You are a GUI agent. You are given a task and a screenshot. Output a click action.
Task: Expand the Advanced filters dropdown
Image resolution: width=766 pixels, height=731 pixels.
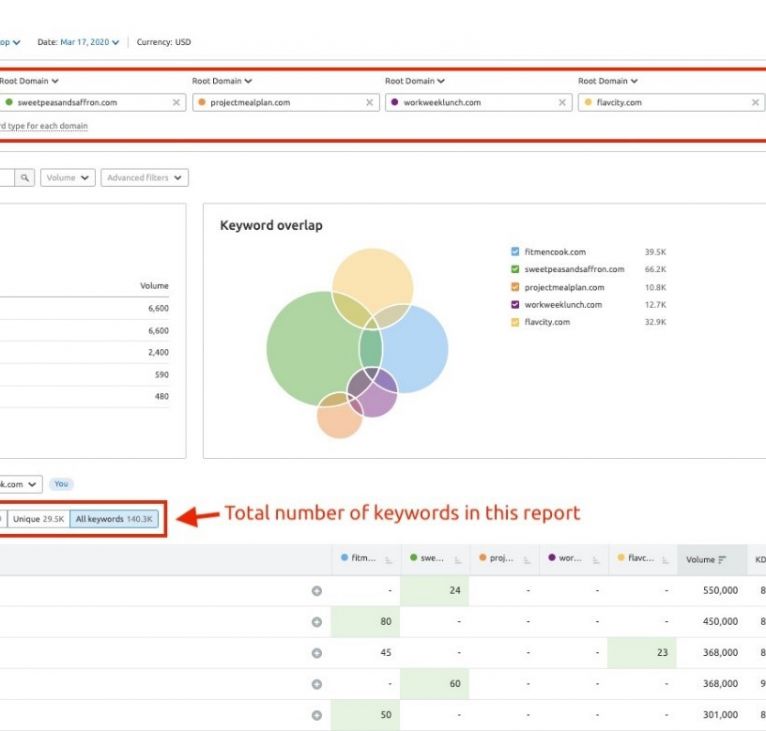pyautogui.click(x=146, y=178)
